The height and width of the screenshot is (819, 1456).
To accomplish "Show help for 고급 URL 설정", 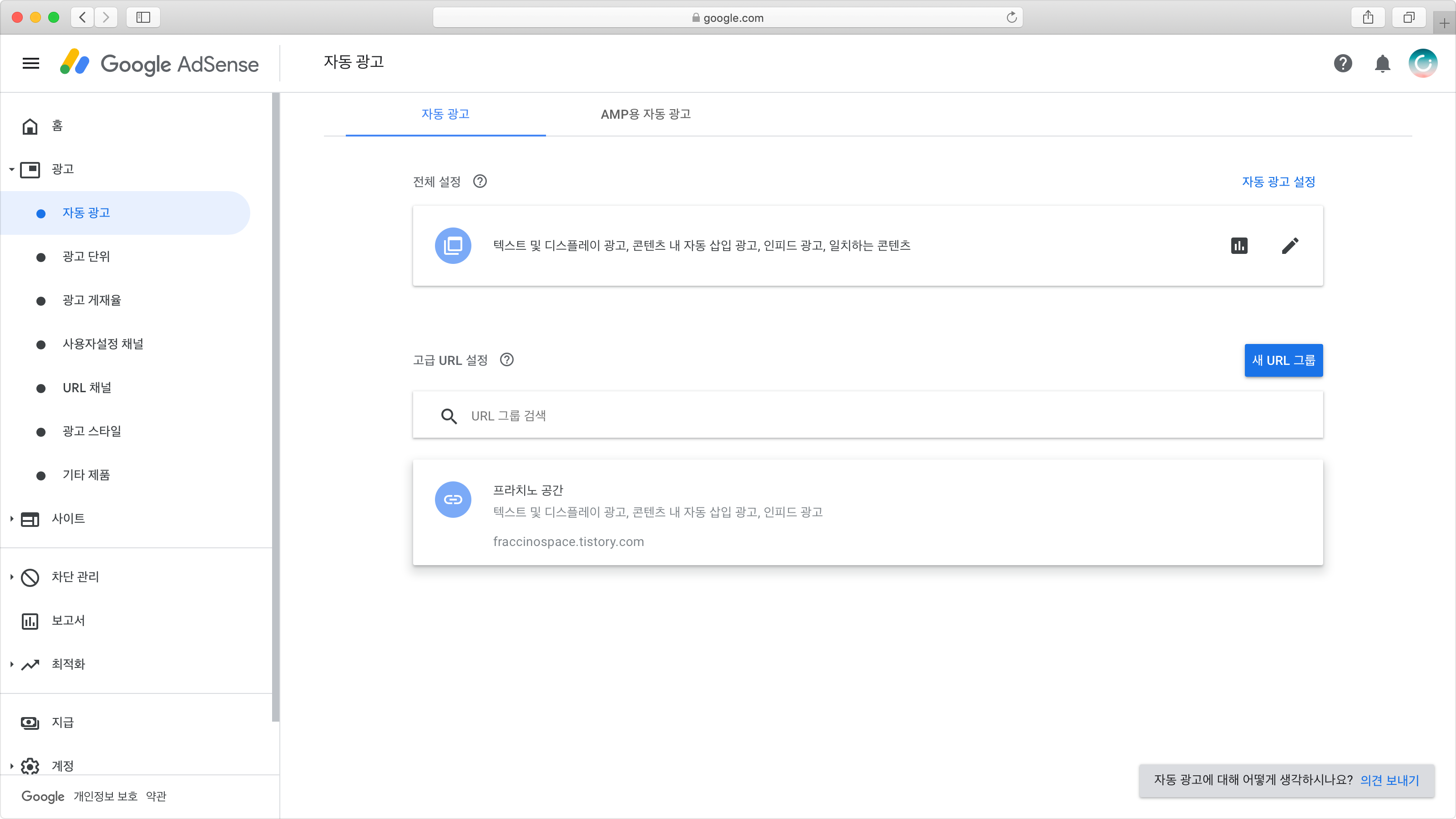I will (507, 360).
